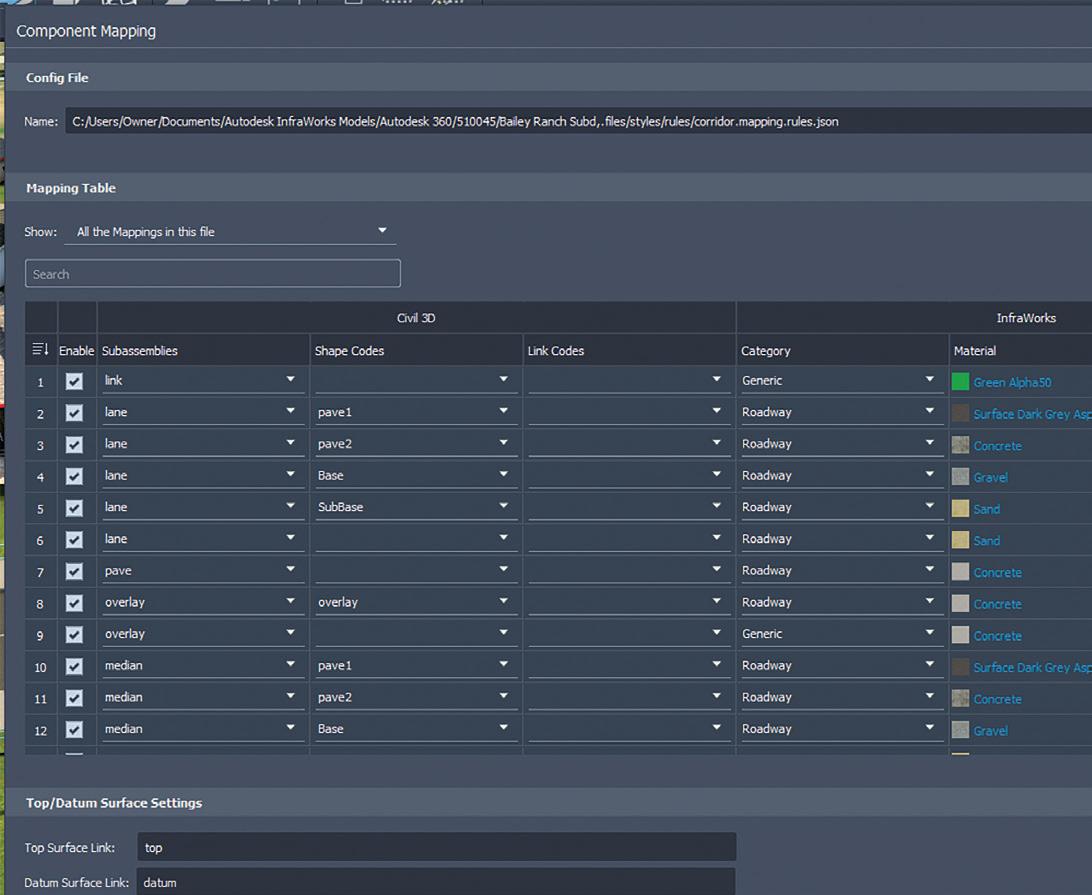
Task: Click the Enable column header
Action: pos(77,351)
